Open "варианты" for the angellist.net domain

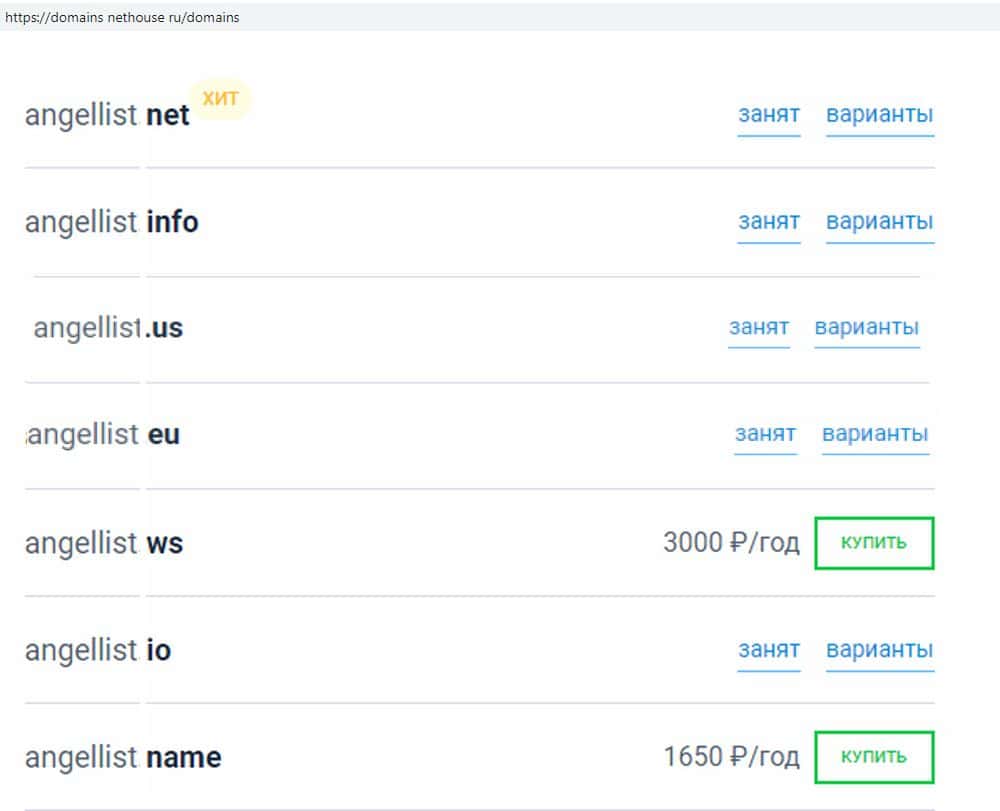click(879, 115)
